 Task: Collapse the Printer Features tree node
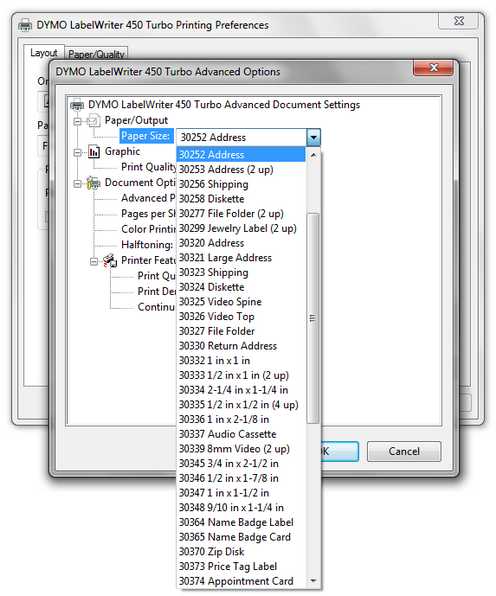pos(94,261)
